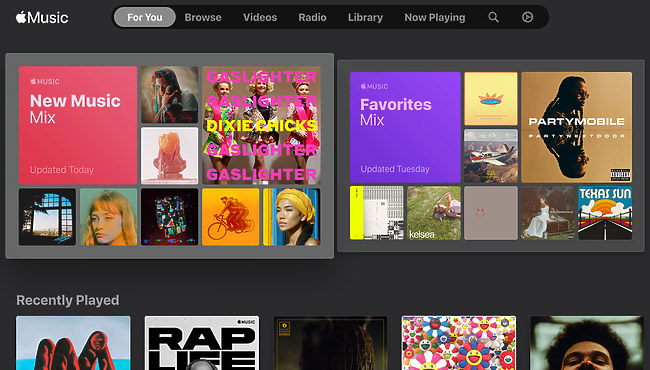The height and width of the screenshot is (370, 650).
Task: Select the dark gold-framed album in Recently Played
Action: pos(330,343)
